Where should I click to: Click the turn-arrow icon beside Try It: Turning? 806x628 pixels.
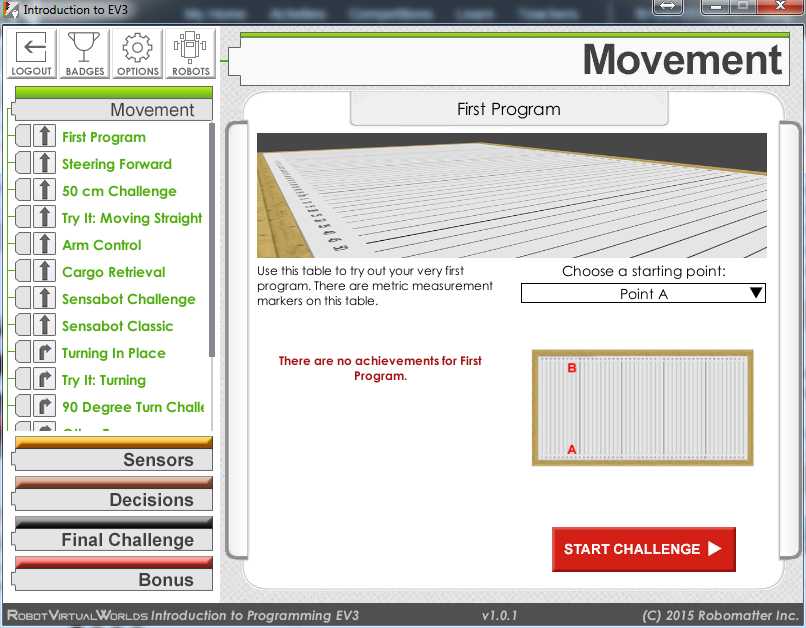45,379
